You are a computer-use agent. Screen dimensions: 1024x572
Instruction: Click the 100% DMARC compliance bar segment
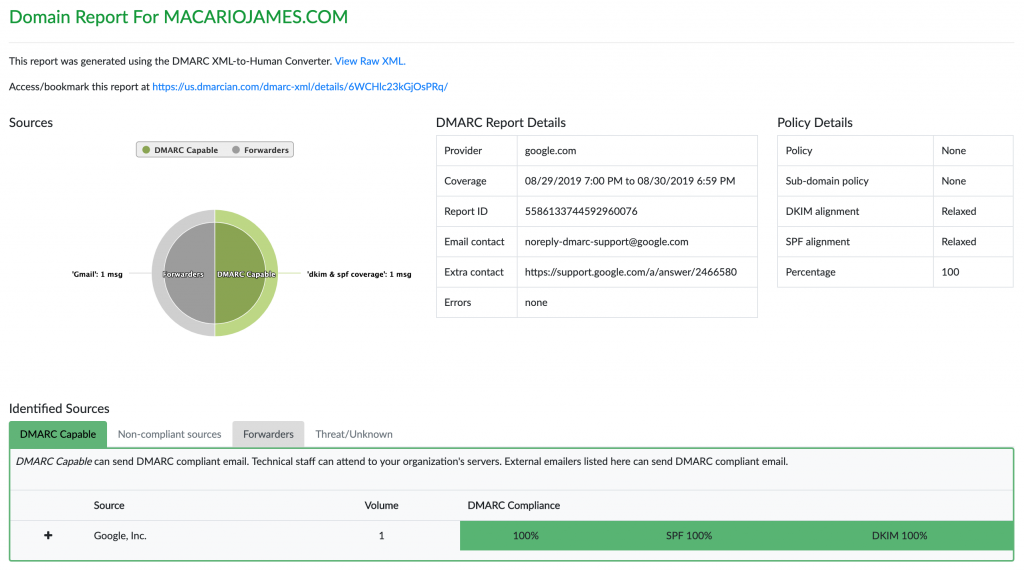pos(526,536)
